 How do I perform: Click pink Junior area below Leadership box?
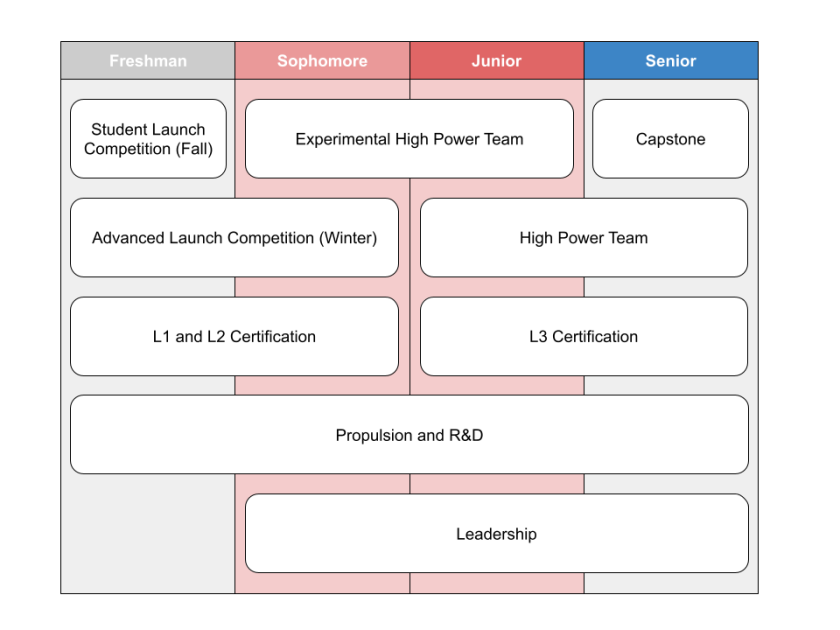[497, 583]
